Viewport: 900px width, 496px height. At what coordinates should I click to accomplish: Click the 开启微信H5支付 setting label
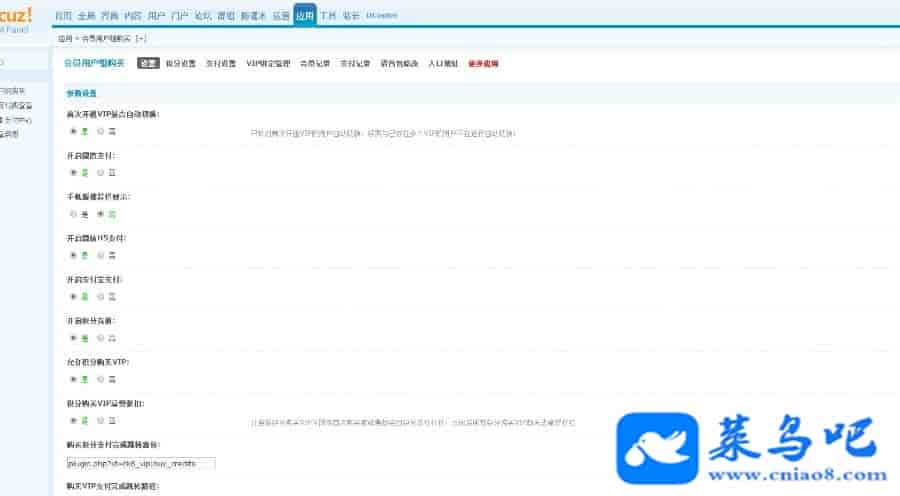point(96,238)
